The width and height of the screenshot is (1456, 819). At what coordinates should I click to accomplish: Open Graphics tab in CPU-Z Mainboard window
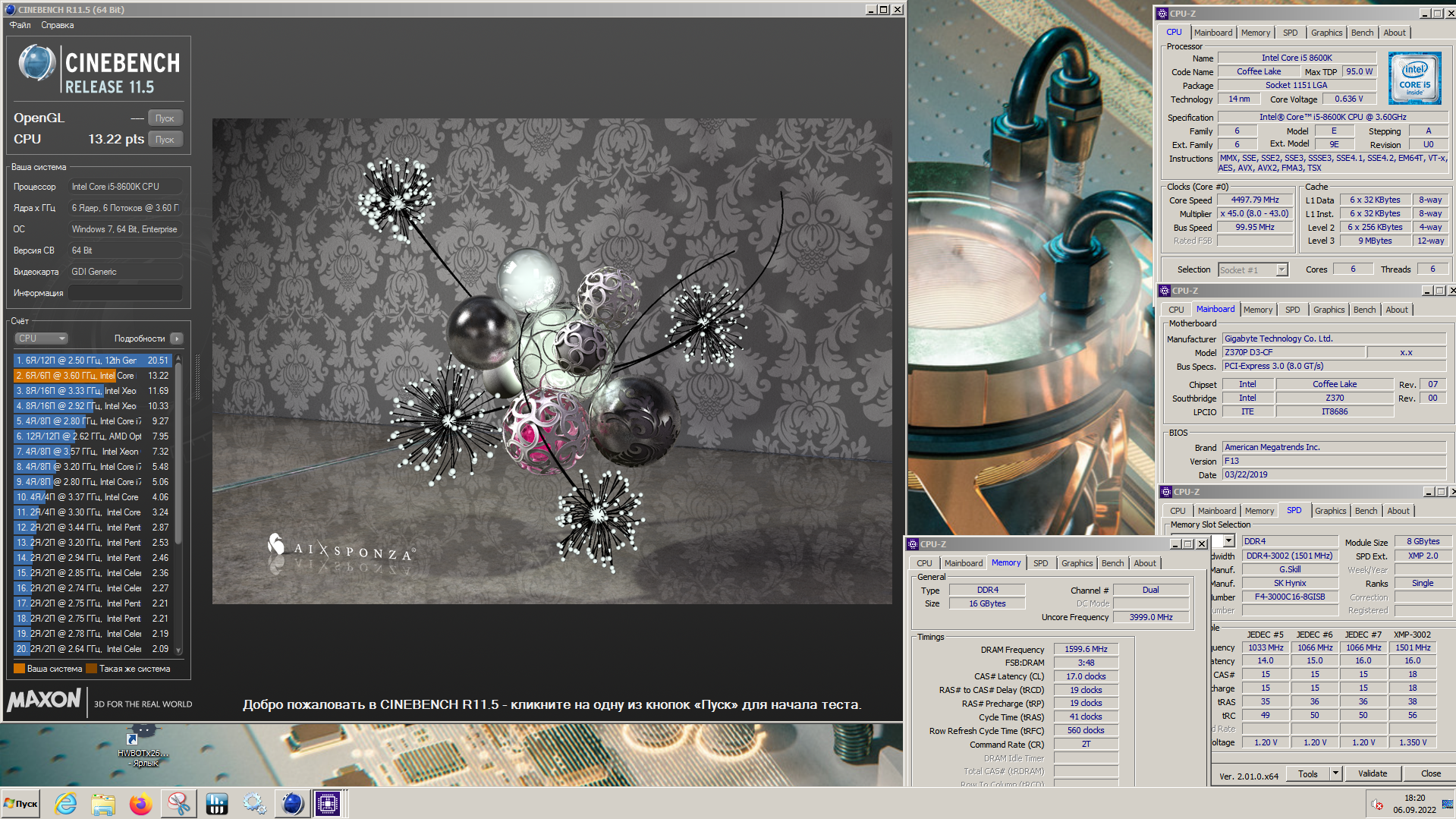click(1329, 310)
